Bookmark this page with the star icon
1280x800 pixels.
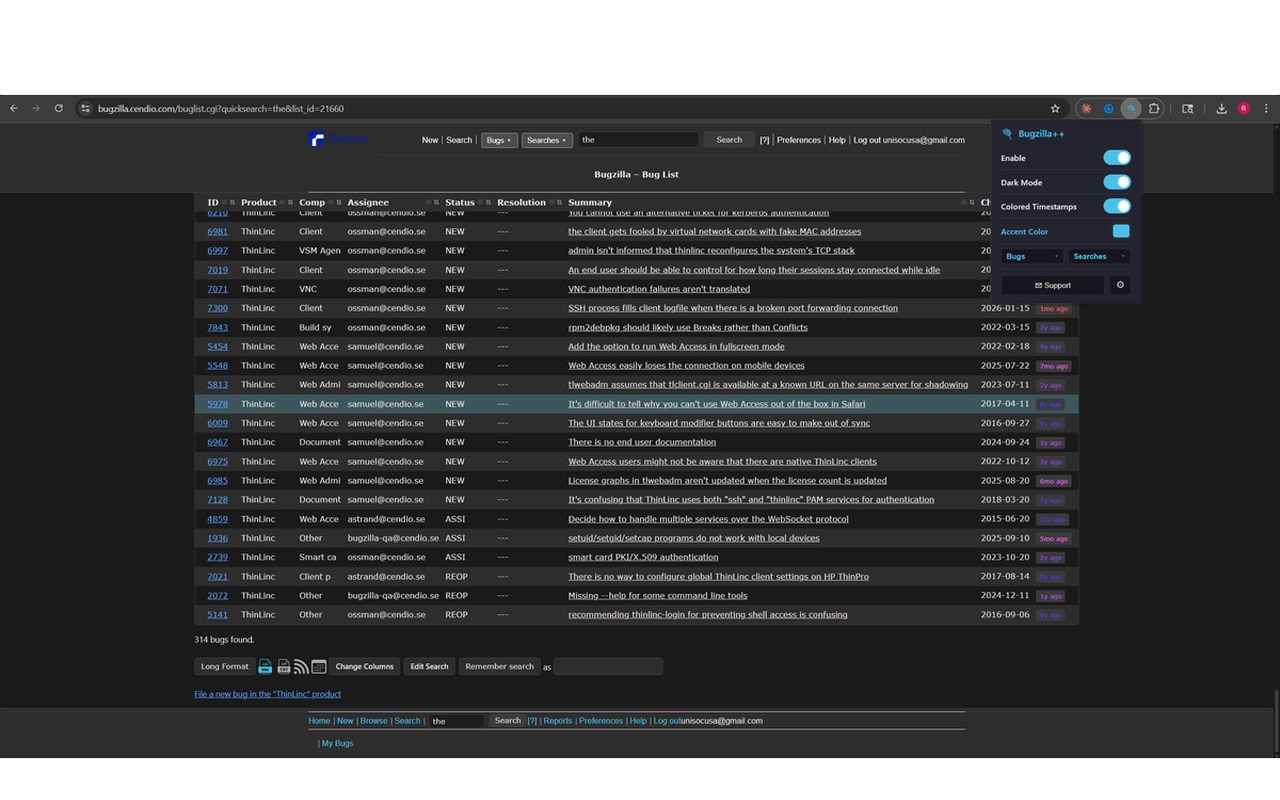1055,108
